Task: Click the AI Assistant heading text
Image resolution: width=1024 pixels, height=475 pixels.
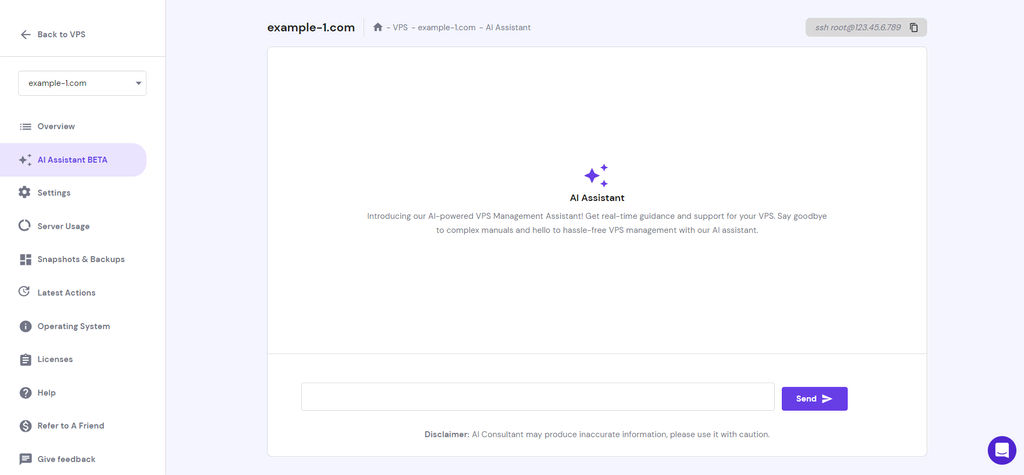Action: click(597, 197)
